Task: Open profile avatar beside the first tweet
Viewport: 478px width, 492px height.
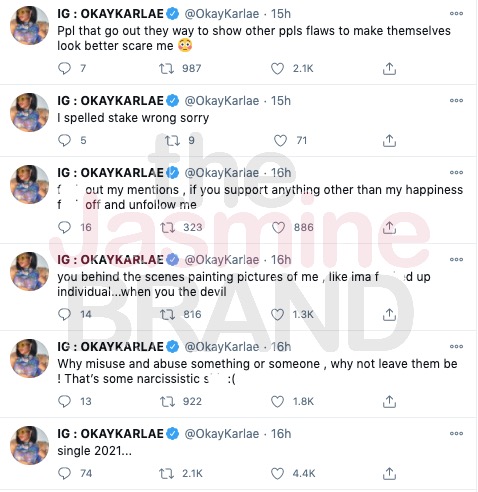Action: [x=30, y=25]
